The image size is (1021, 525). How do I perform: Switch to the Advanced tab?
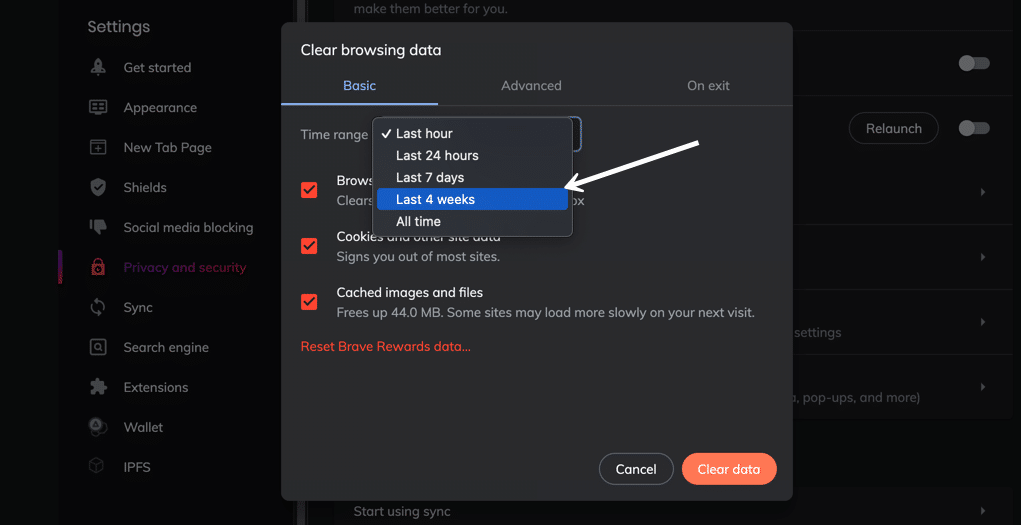pos(531,86)
